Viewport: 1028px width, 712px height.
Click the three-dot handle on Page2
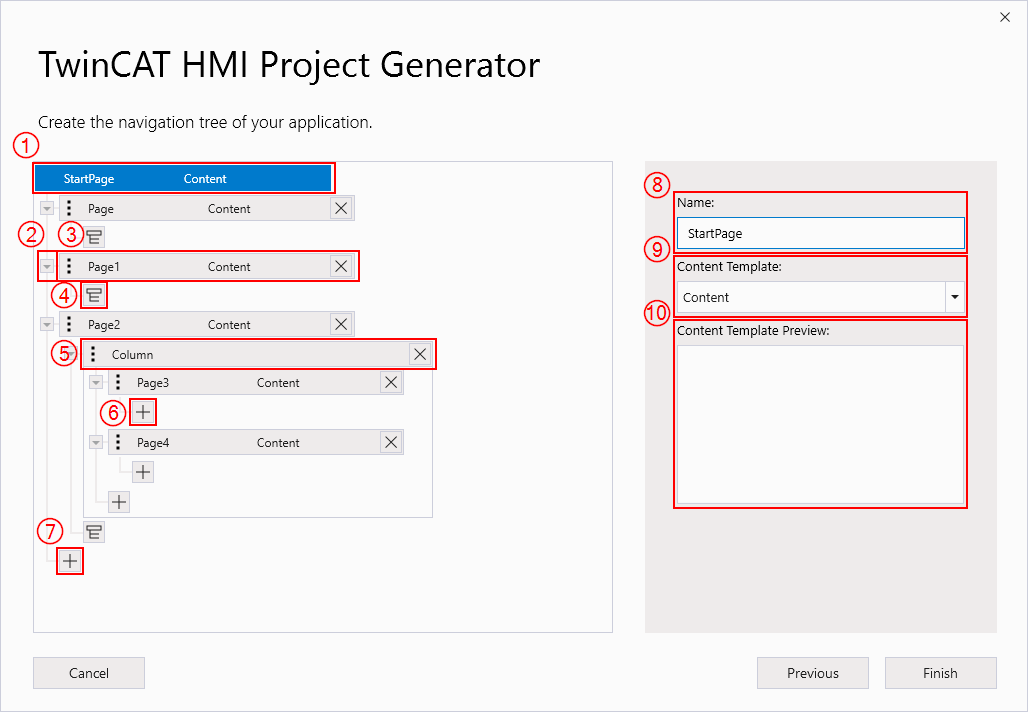(x=69, y=324)
